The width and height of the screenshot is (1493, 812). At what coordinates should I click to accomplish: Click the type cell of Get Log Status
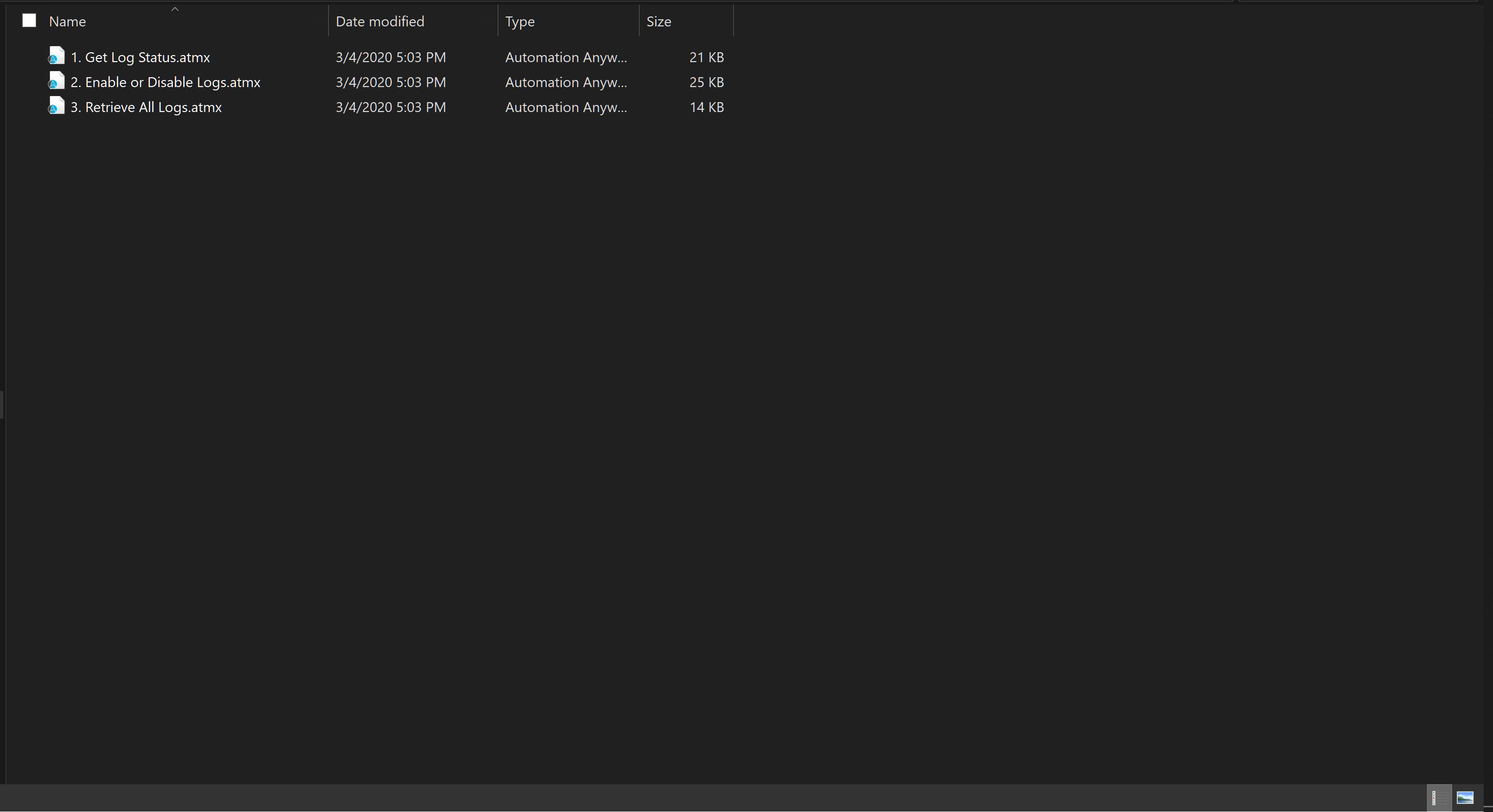pos(566,57)
